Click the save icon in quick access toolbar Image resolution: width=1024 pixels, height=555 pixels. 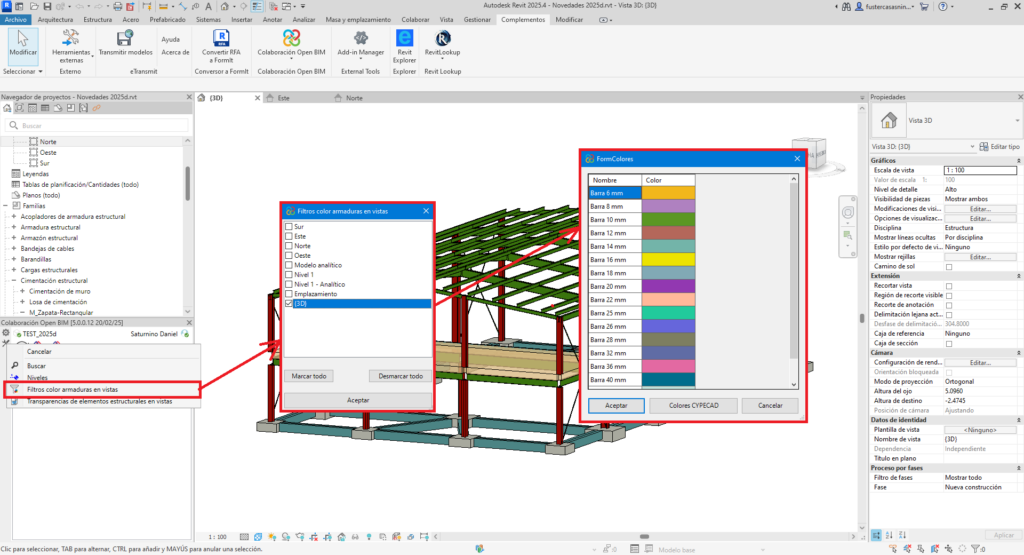click(47, 6)
